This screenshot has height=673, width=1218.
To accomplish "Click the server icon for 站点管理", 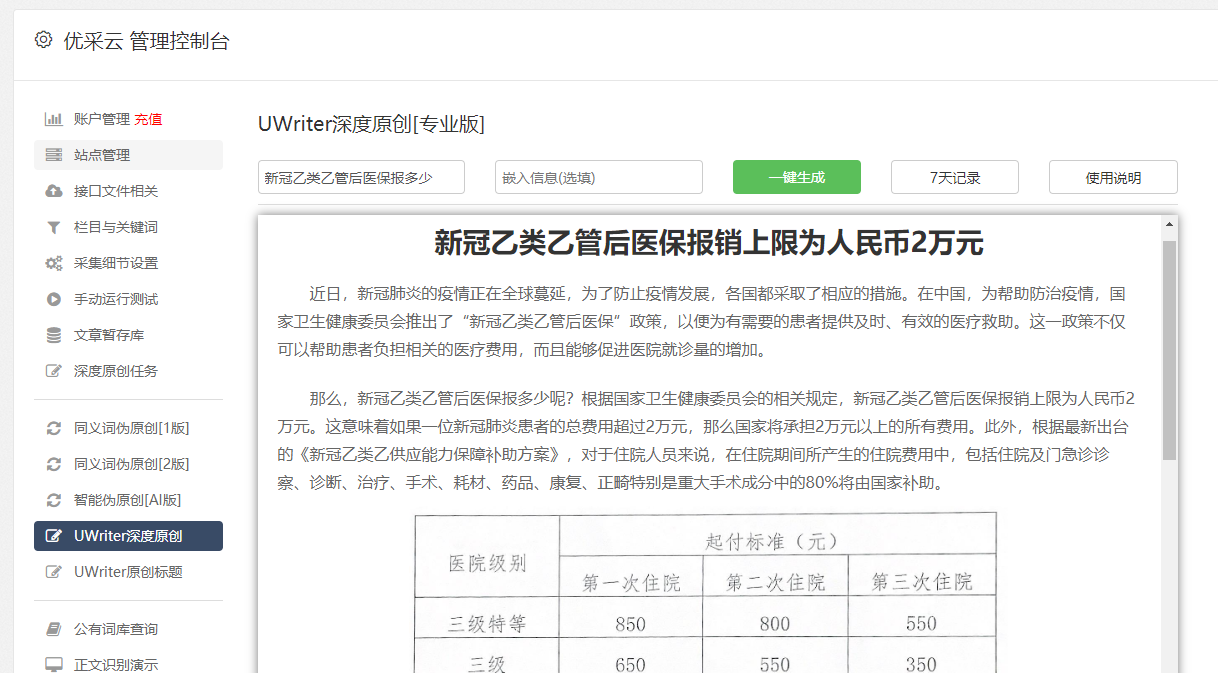I will (54, 155).
